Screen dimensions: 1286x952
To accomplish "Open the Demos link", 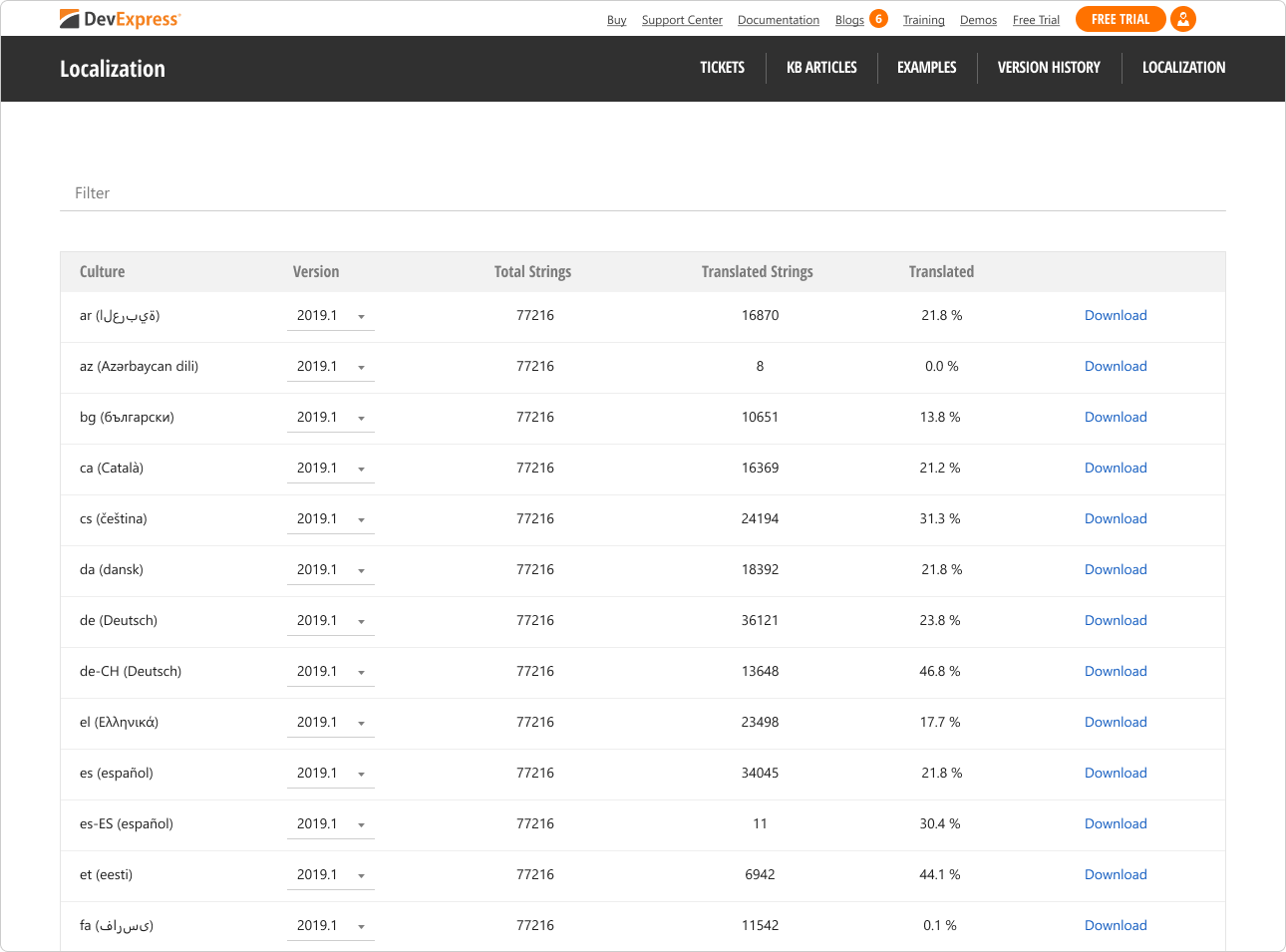I will (x=978, y=20).
